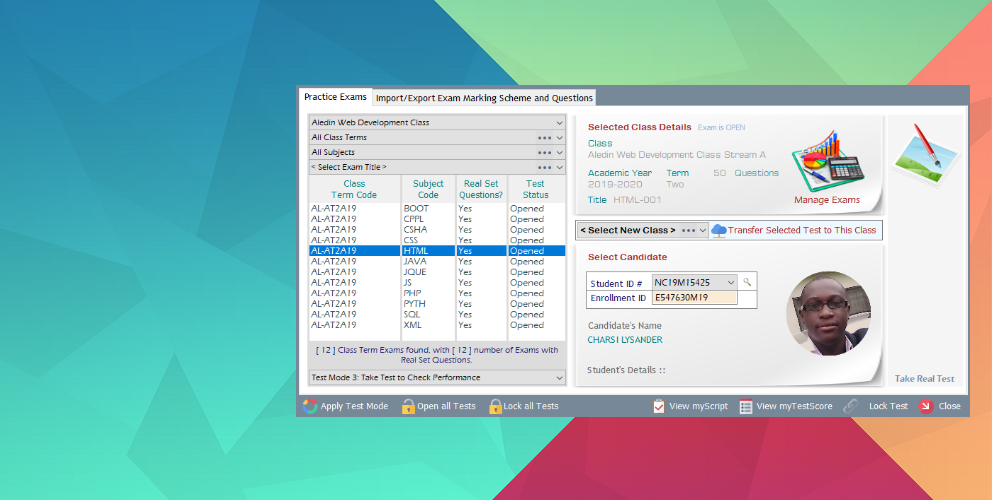Open the Test Mode 3 dropdown
This screenshot has width=992, height=500.
[437, 377]
